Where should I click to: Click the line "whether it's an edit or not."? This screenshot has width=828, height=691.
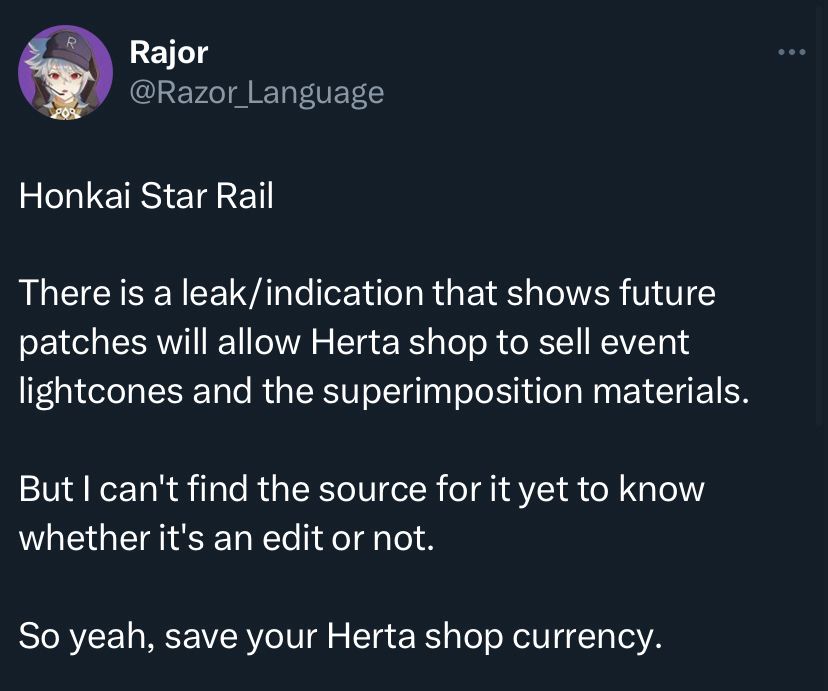[227, 538]
